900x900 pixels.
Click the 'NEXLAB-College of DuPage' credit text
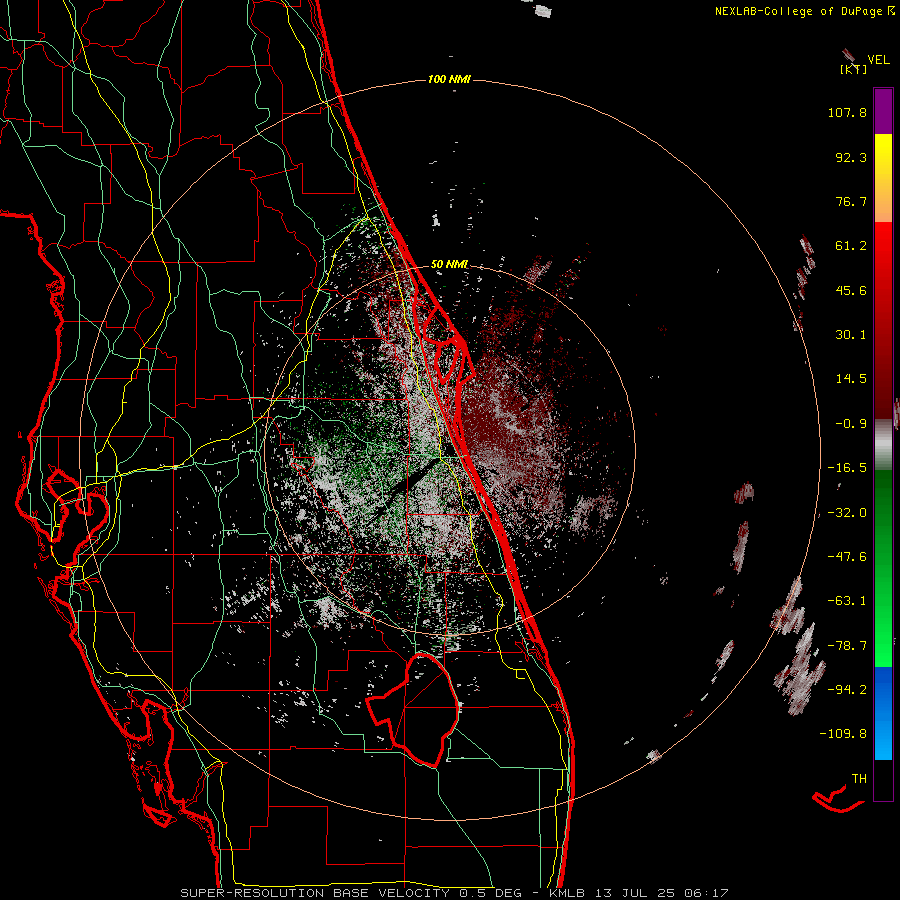click(x=798, y=11)
